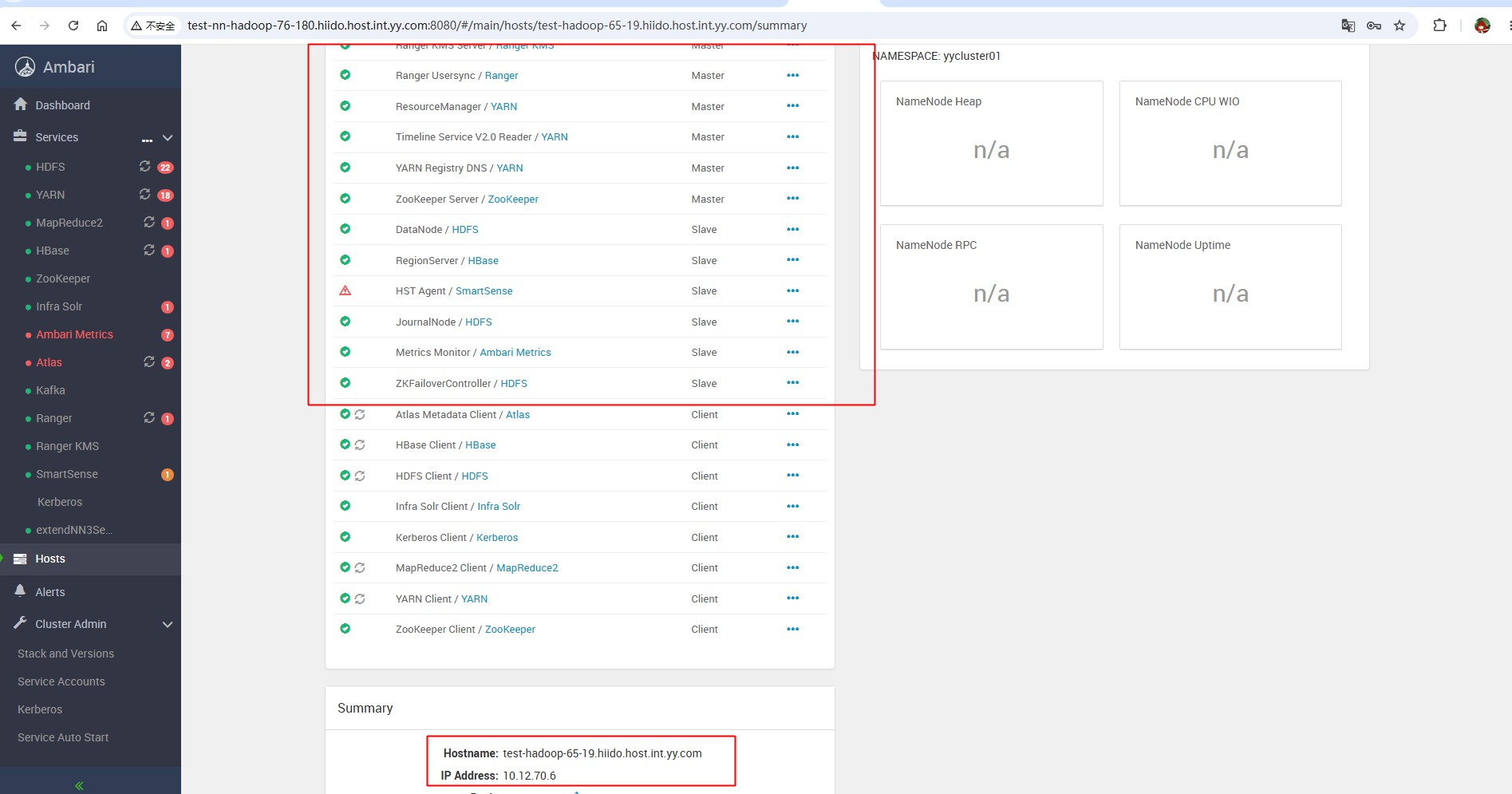This screenshot has height=794, width=1512.
Task: Click refresh icon beside YARN Client
Action: (x=360, y=598)
